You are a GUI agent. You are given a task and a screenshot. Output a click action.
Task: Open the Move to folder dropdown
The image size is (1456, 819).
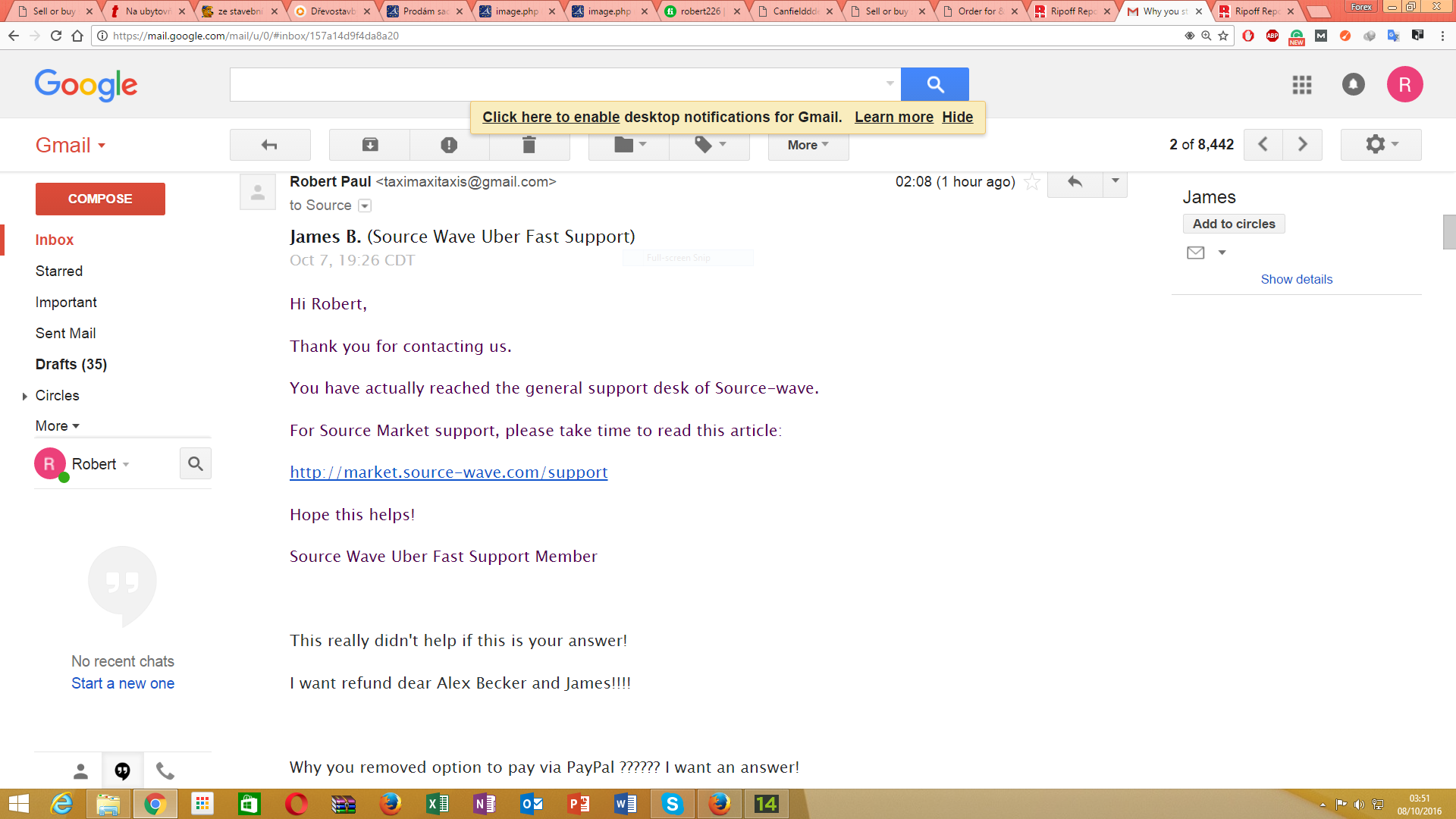[x=629, y=145]
